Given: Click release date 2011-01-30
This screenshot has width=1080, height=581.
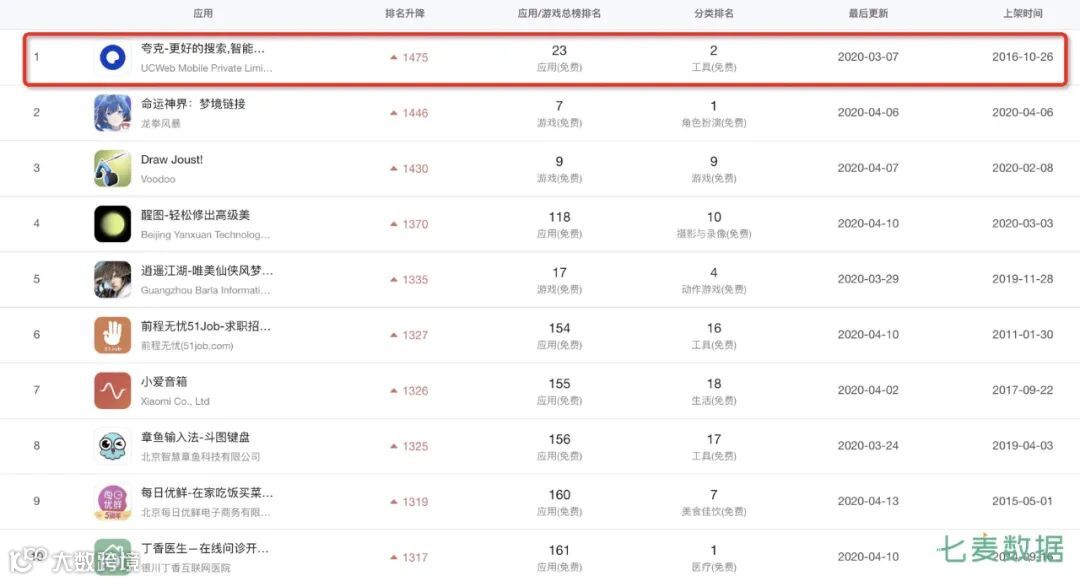Looking at the screenshot, I should [1022, 335].
